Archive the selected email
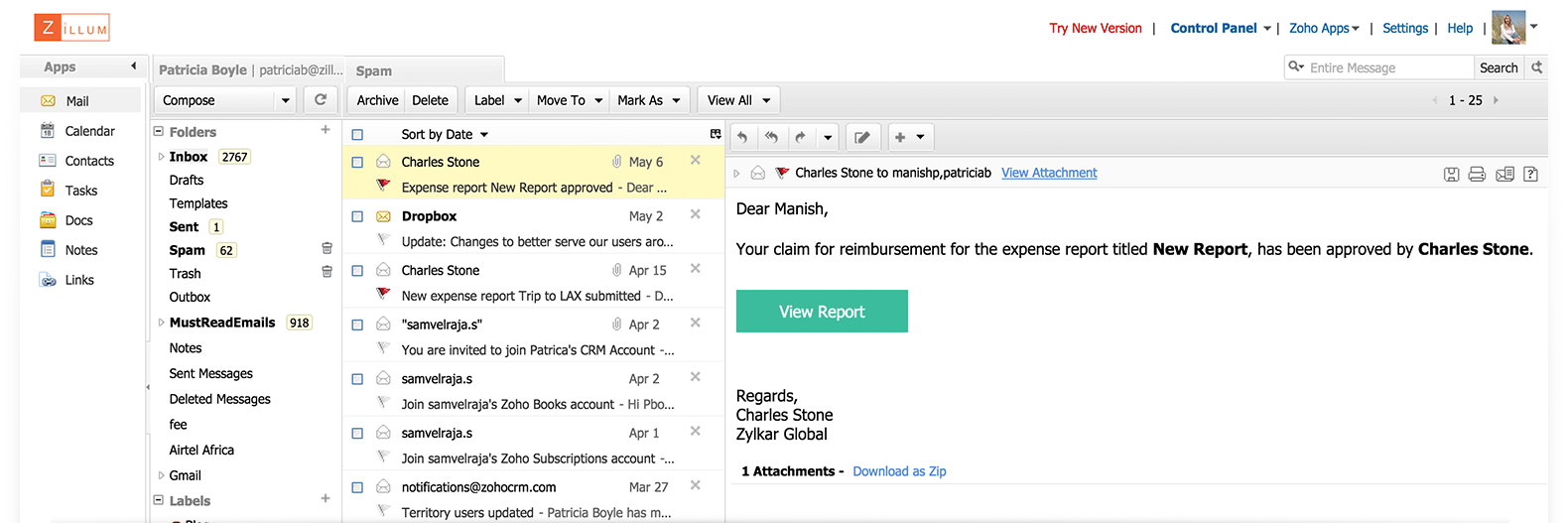This screenshot has width=1568, height=523. pyautogui.click(x=377, y=100)
